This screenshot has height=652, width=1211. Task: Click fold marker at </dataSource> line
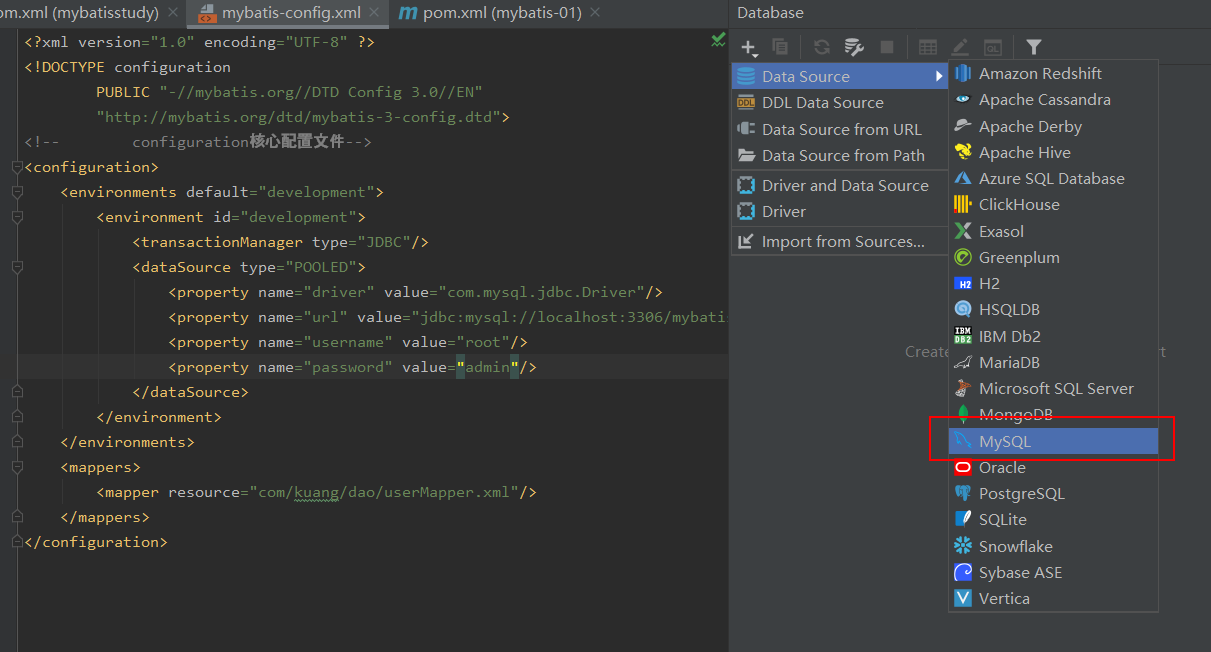pyautogui.click(x=17, y=392)
